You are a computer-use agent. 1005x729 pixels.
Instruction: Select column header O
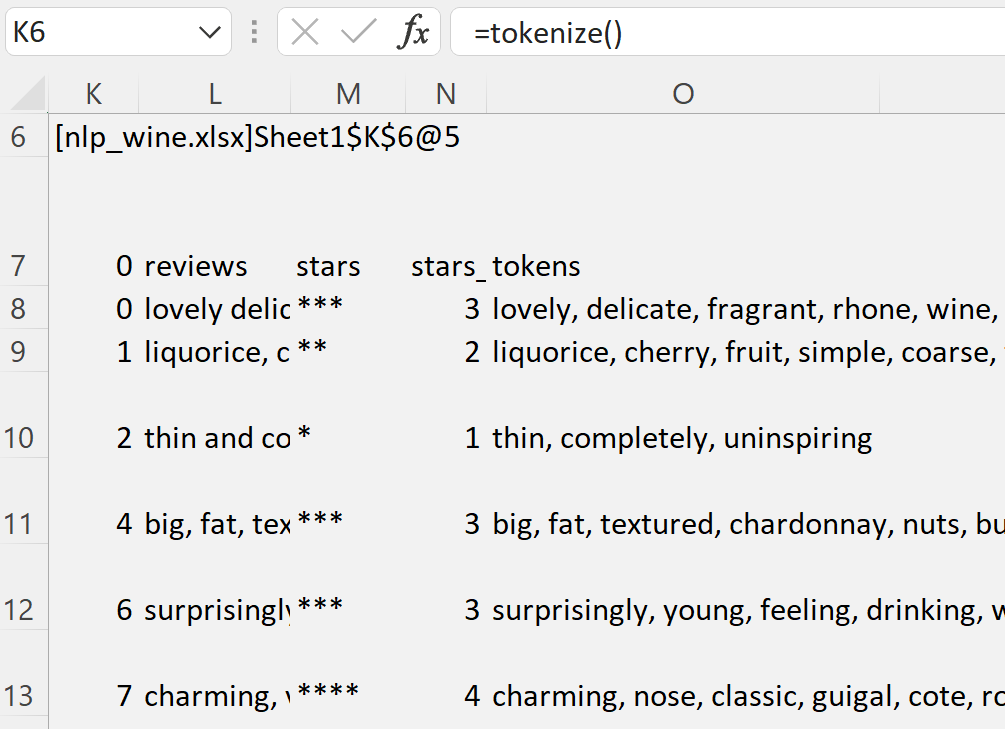click(683, 93)
